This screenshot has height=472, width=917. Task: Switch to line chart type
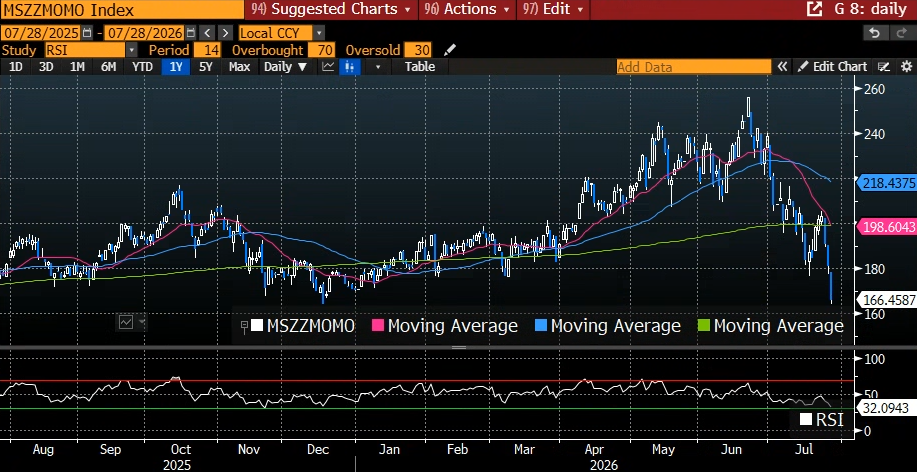[329, 67]
